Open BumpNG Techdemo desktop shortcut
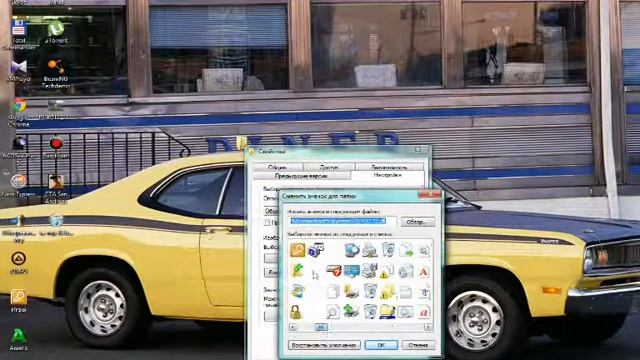The width and height of the screenshot is (640, 360). pos(56,73)
